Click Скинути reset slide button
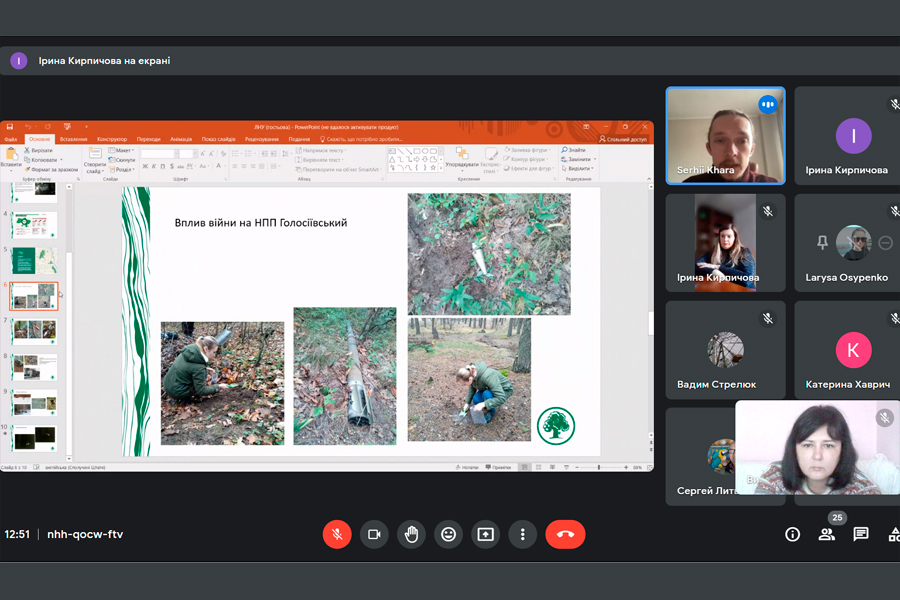The image size is (900, 600). 121,160
